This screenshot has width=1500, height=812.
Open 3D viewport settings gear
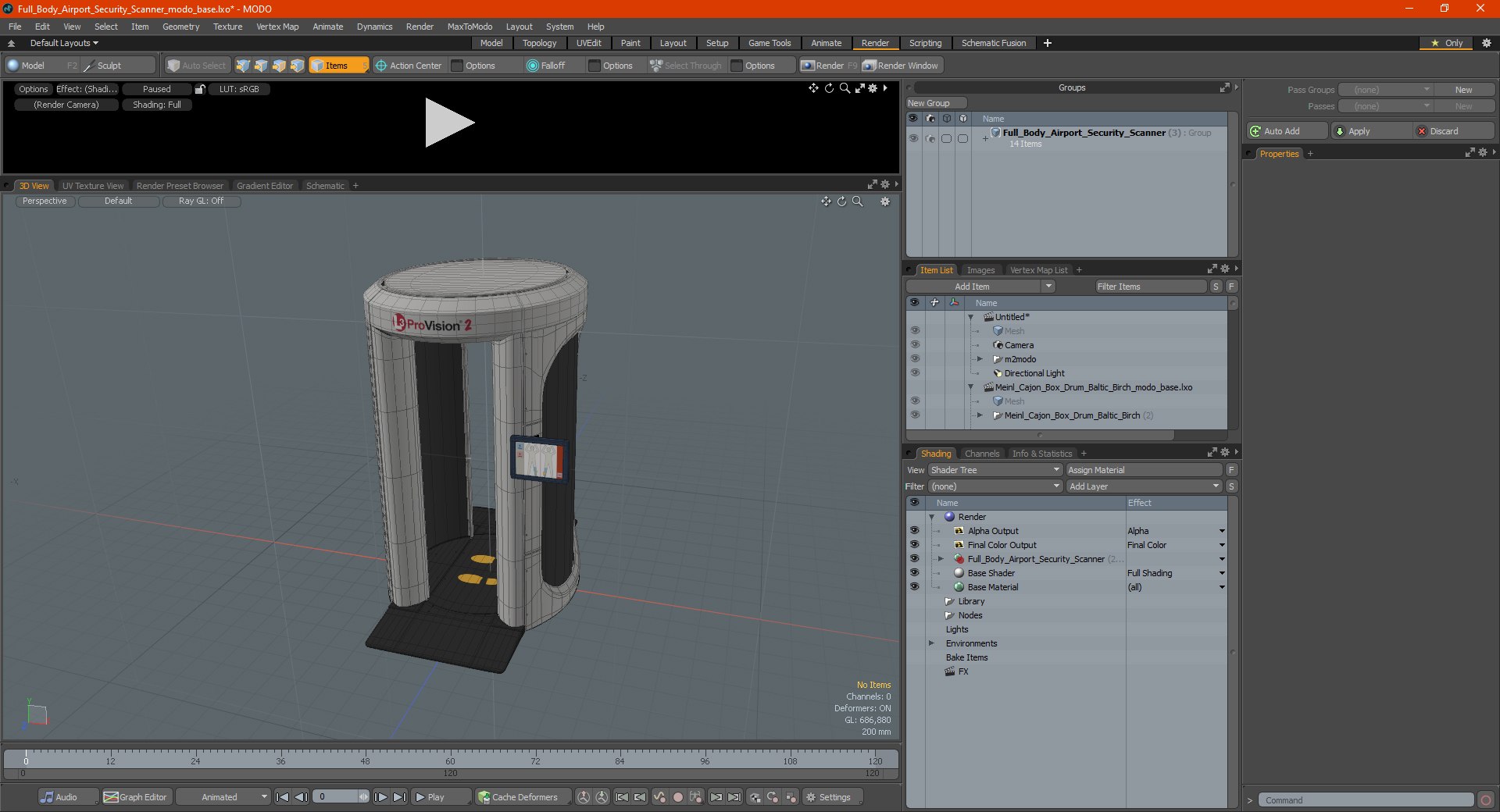[x=885, y=201]
